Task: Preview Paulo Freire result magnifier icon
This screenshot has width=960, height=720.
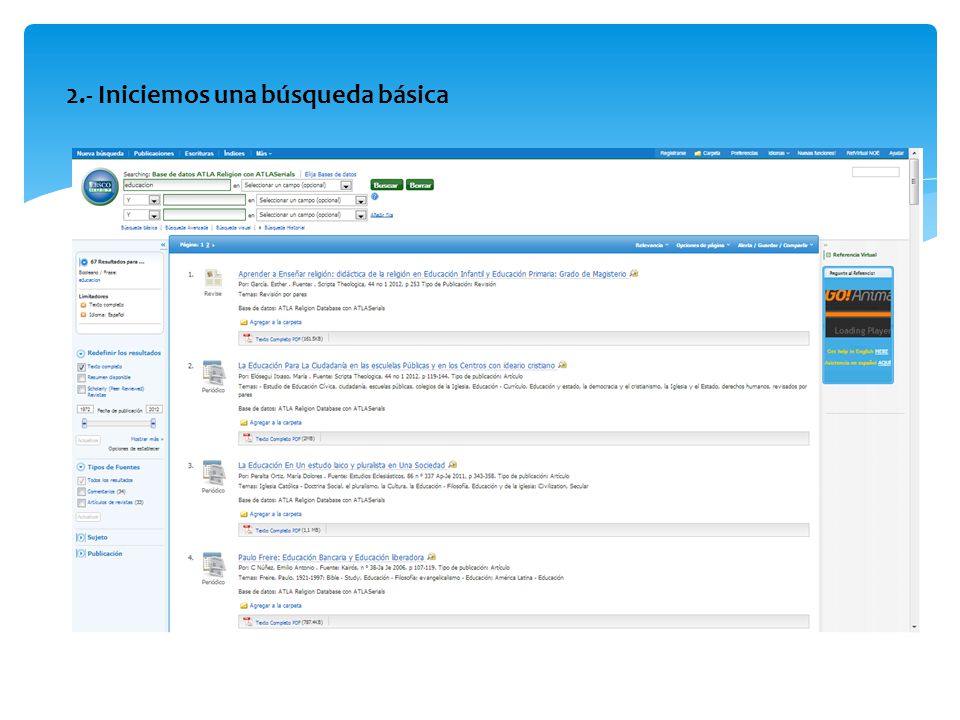Action: 431,557
